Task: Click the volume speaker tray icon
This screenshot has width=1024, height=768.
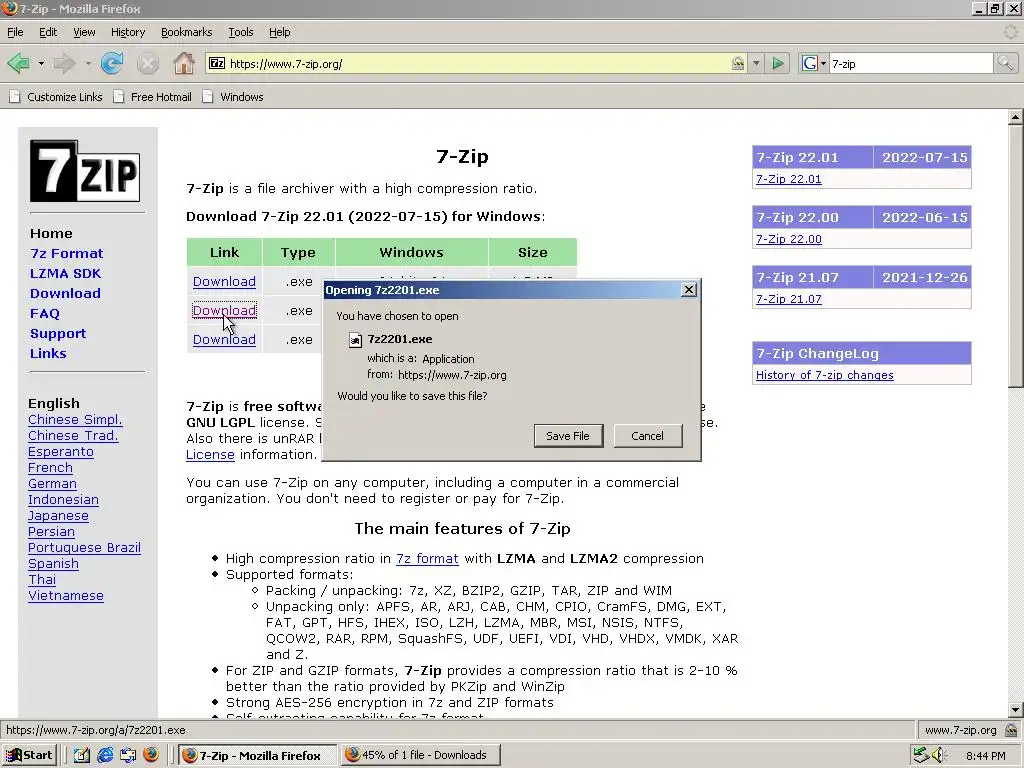Action: point(940,754)
